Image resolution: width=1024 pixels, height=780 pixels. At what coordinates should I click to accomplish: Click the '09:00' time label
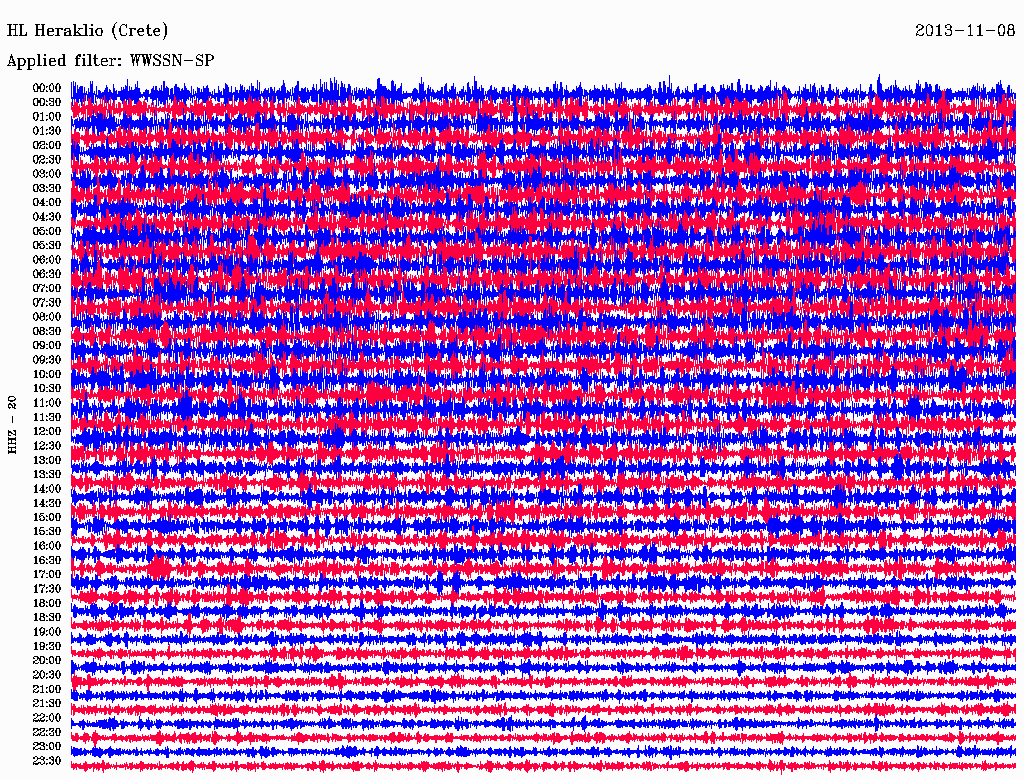47,345
